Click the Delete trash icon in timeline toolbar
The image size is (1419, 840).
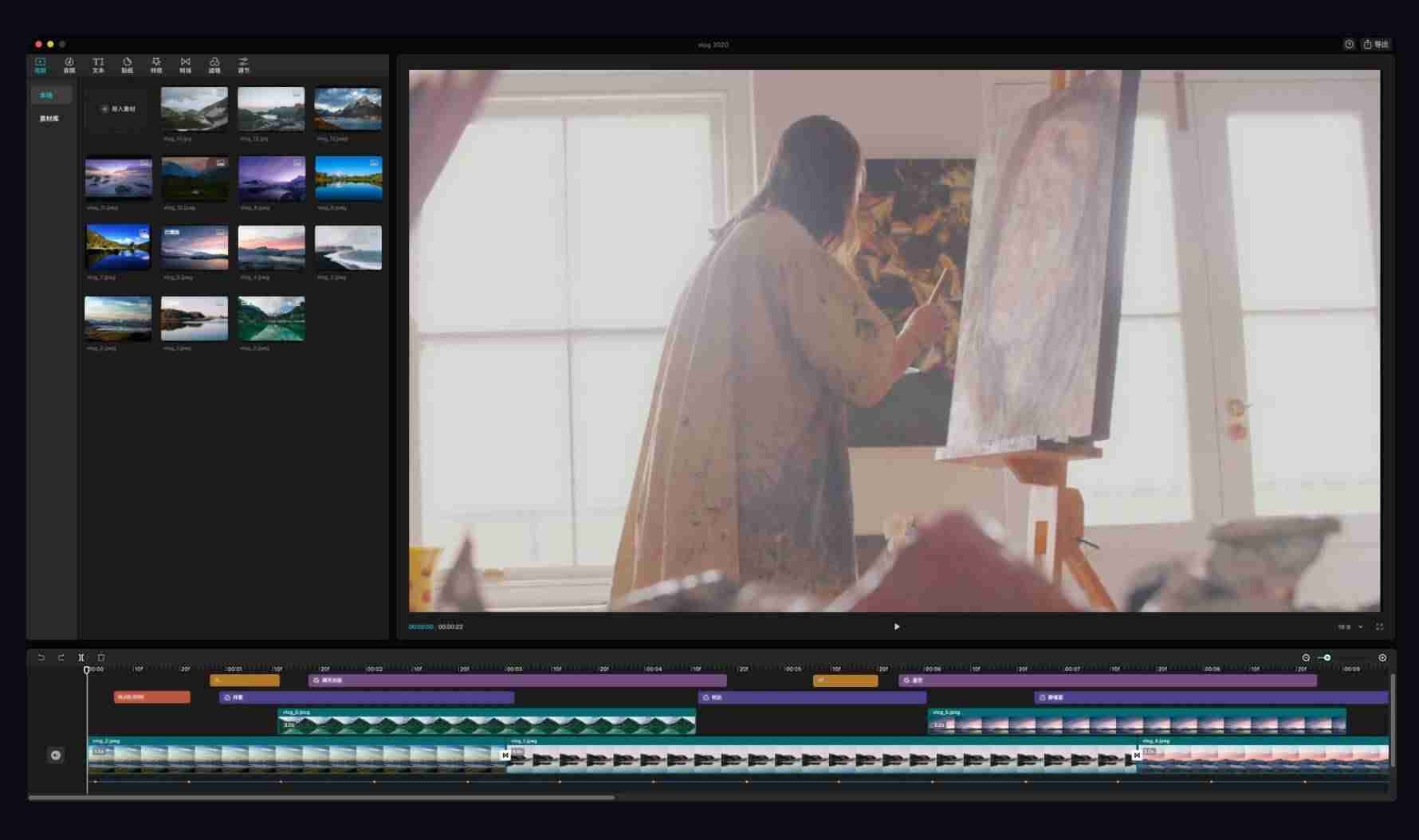pos(101,657)
